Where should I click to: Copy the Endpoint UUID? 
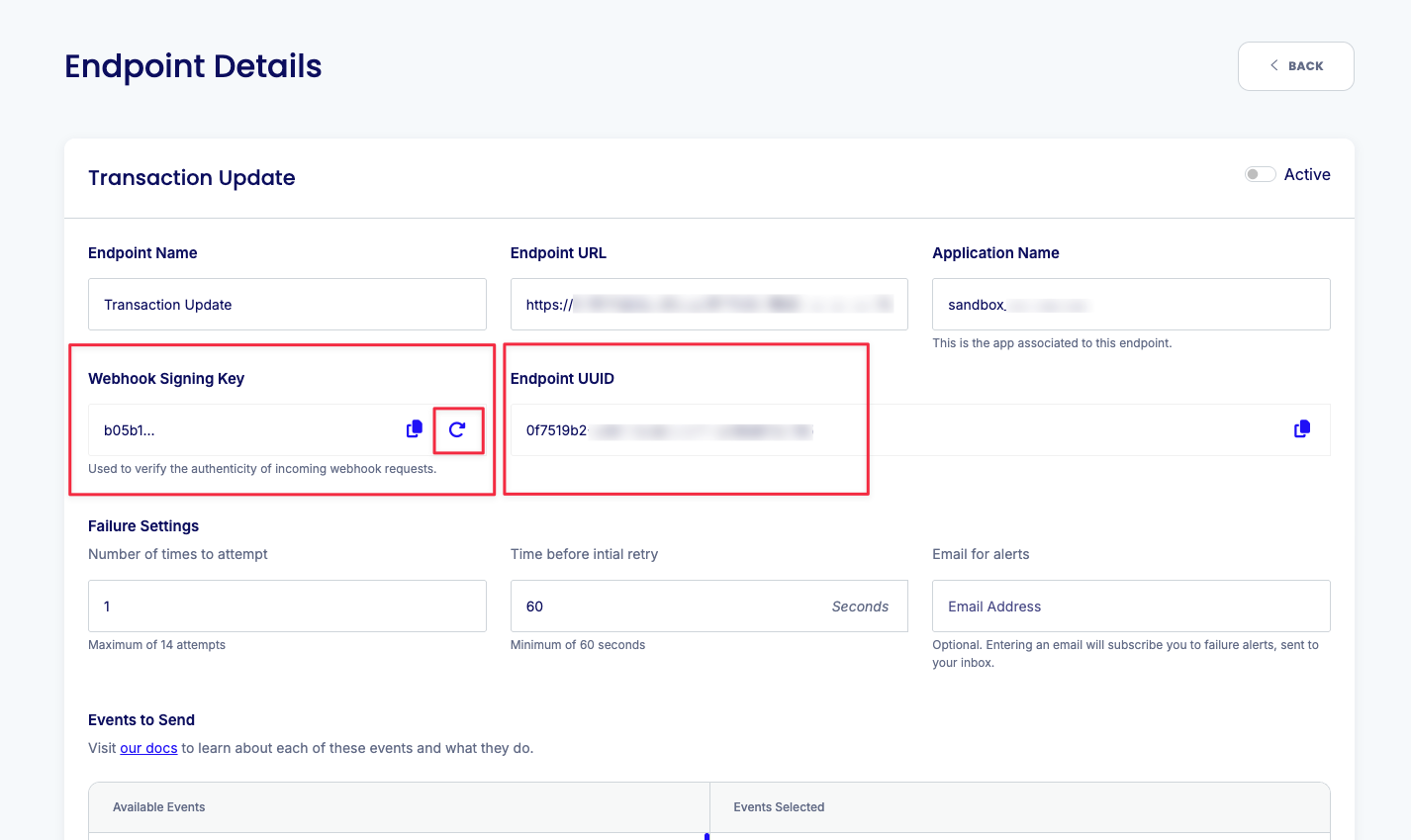(1302, 429)
